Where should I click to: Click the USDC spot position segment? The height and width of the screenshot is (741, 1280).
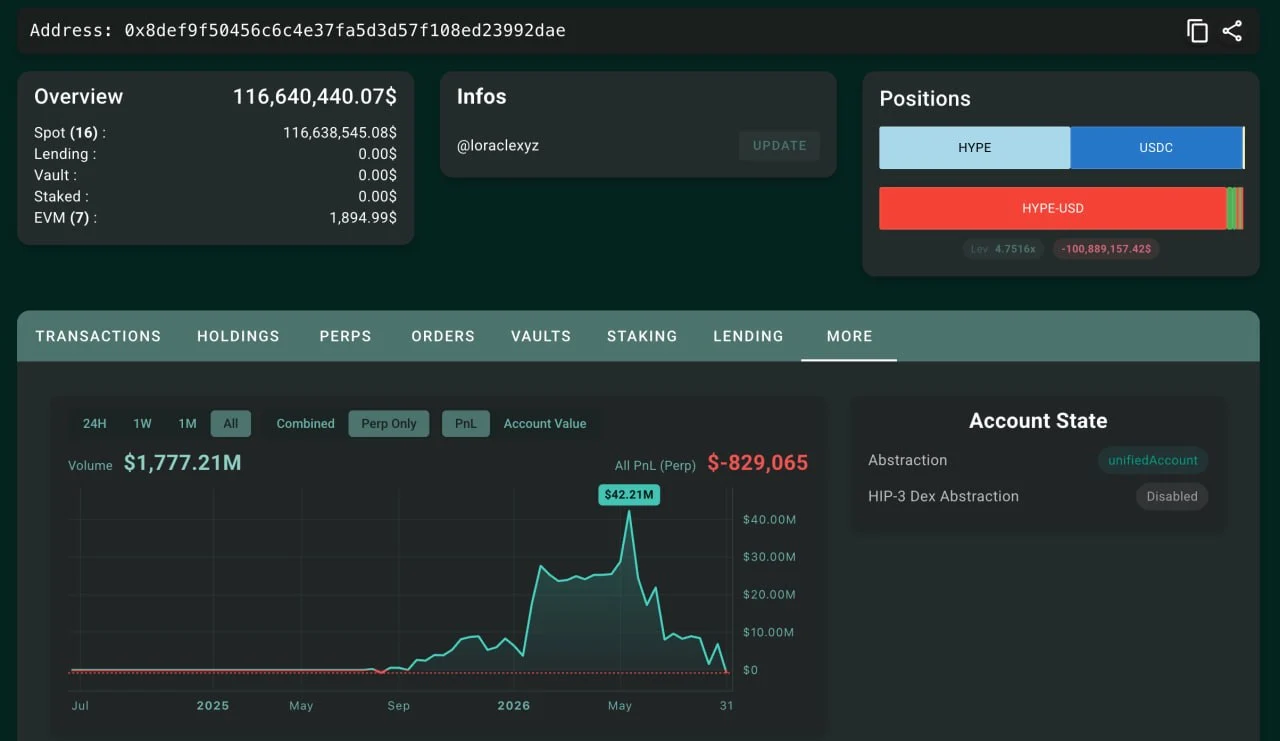point(1156,147)
